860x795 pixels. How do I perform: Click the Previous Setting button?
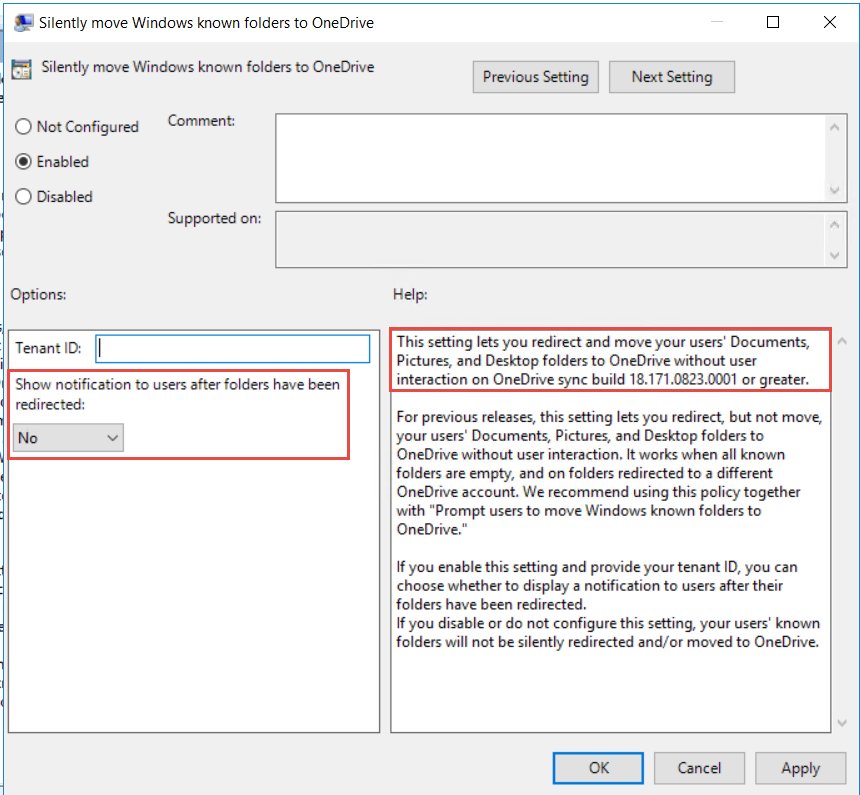[x=535, y=77]
